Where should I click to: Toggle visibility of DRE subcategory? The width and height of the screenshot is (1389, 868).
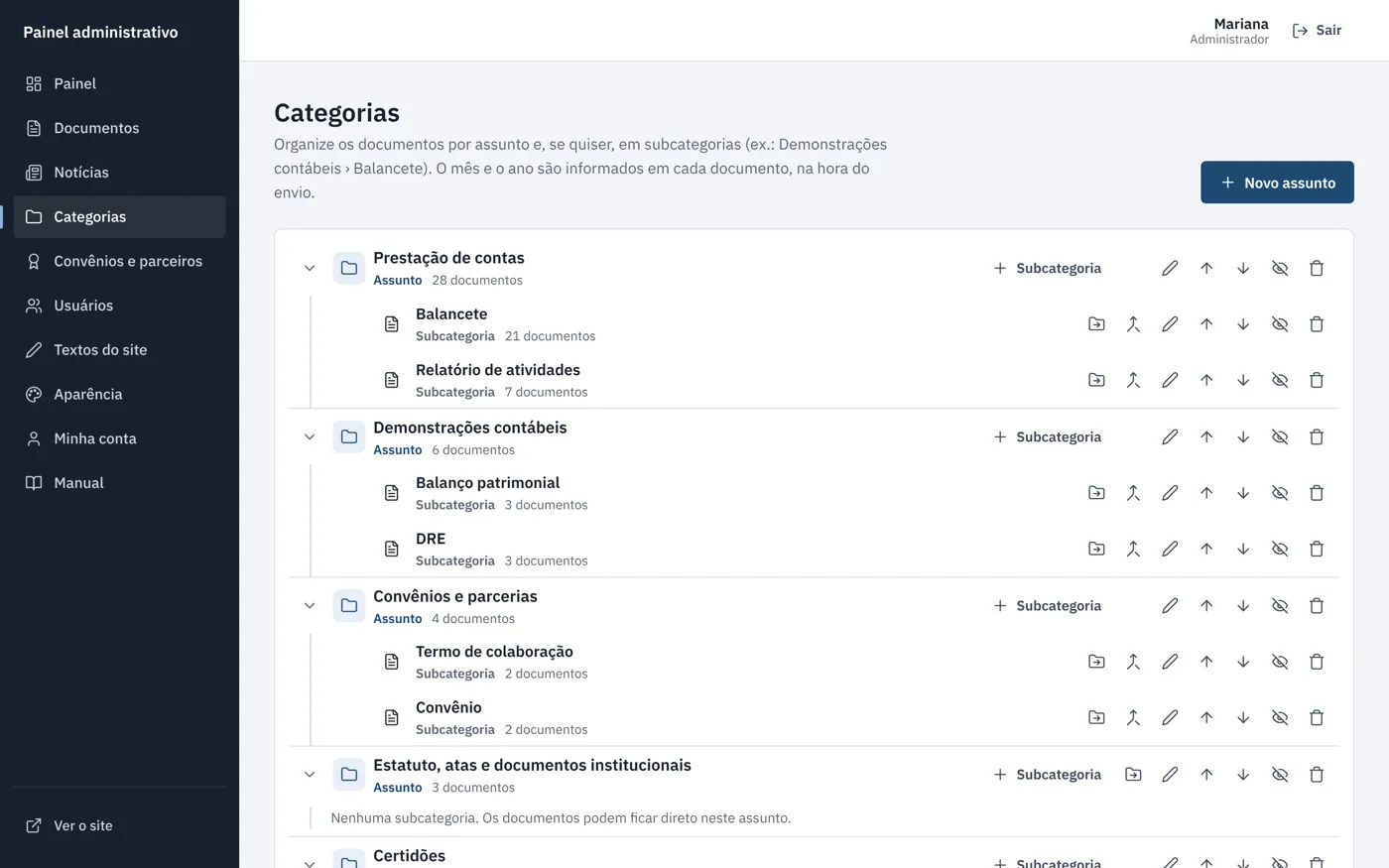point(1280,549)
